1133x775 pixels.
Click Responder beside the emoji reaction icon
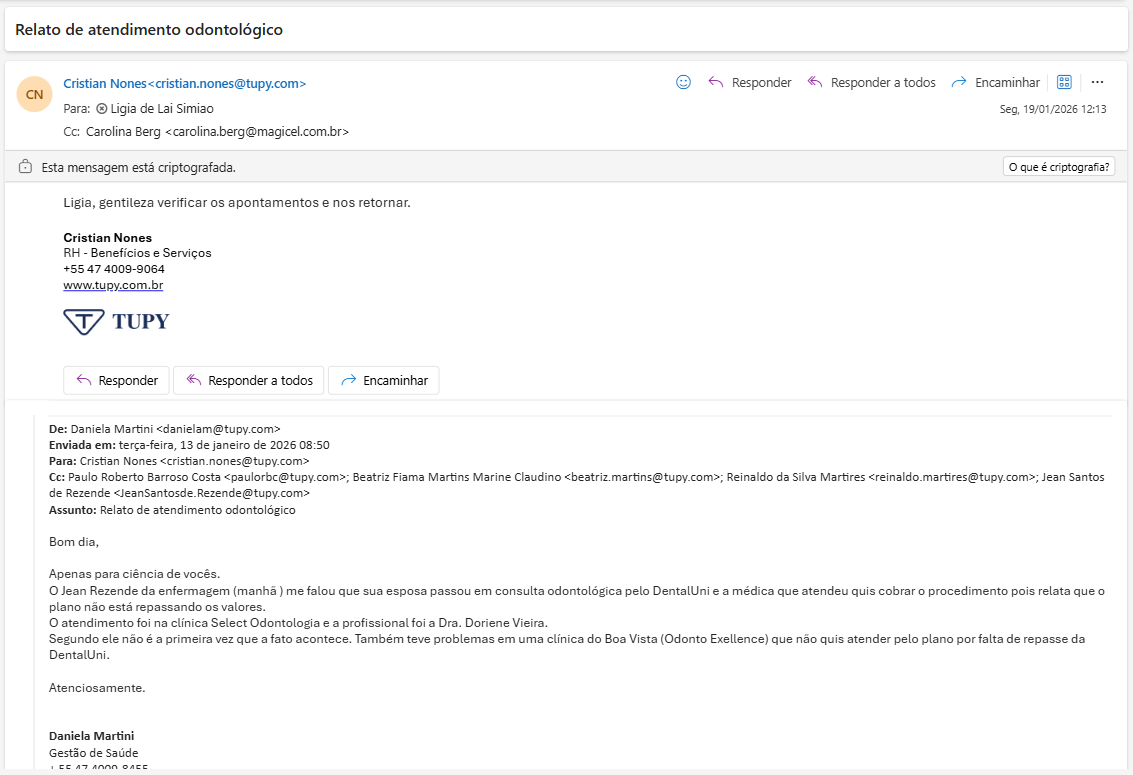coord(750,83)
